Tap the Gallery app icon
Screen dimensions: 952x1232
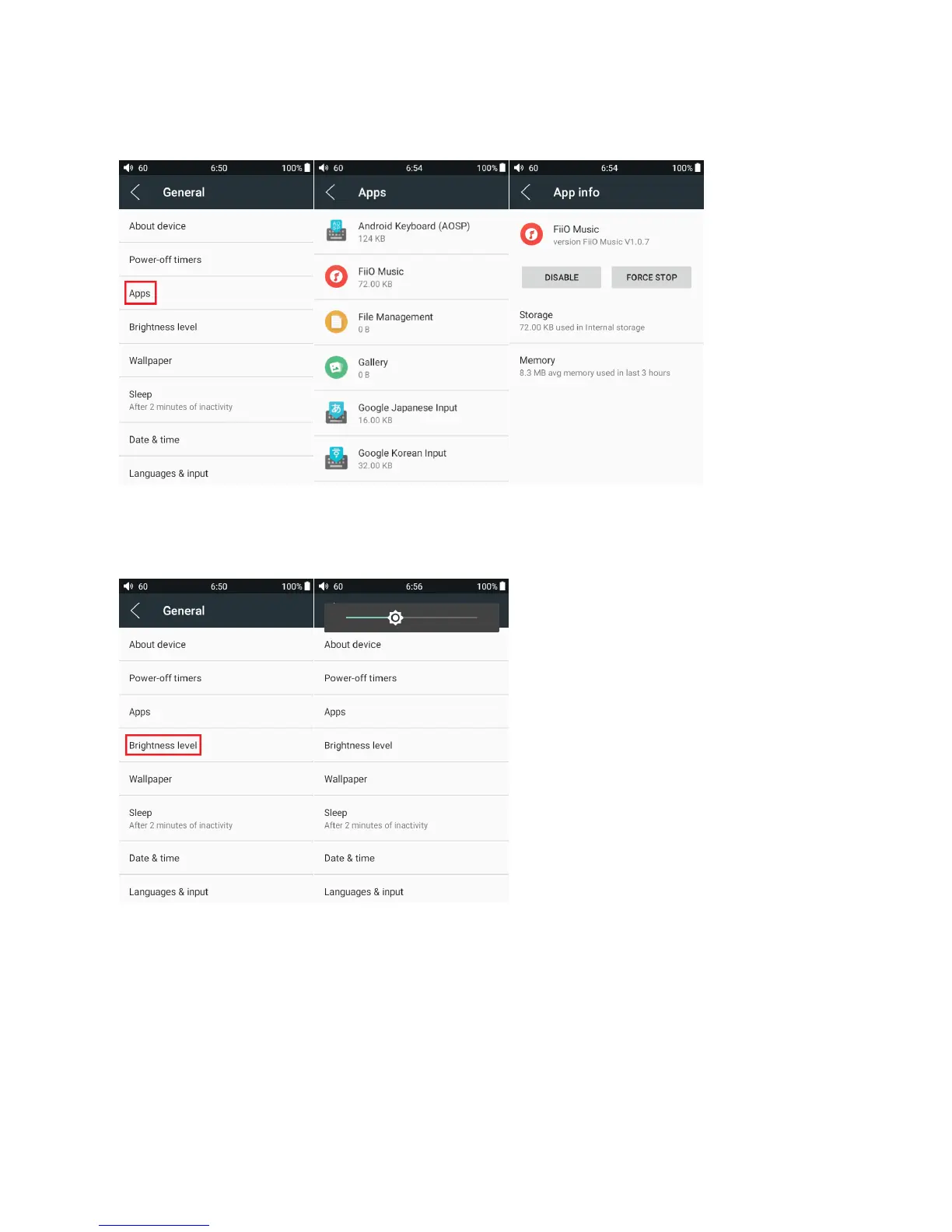pyautogui.click(x=336, y=367)
